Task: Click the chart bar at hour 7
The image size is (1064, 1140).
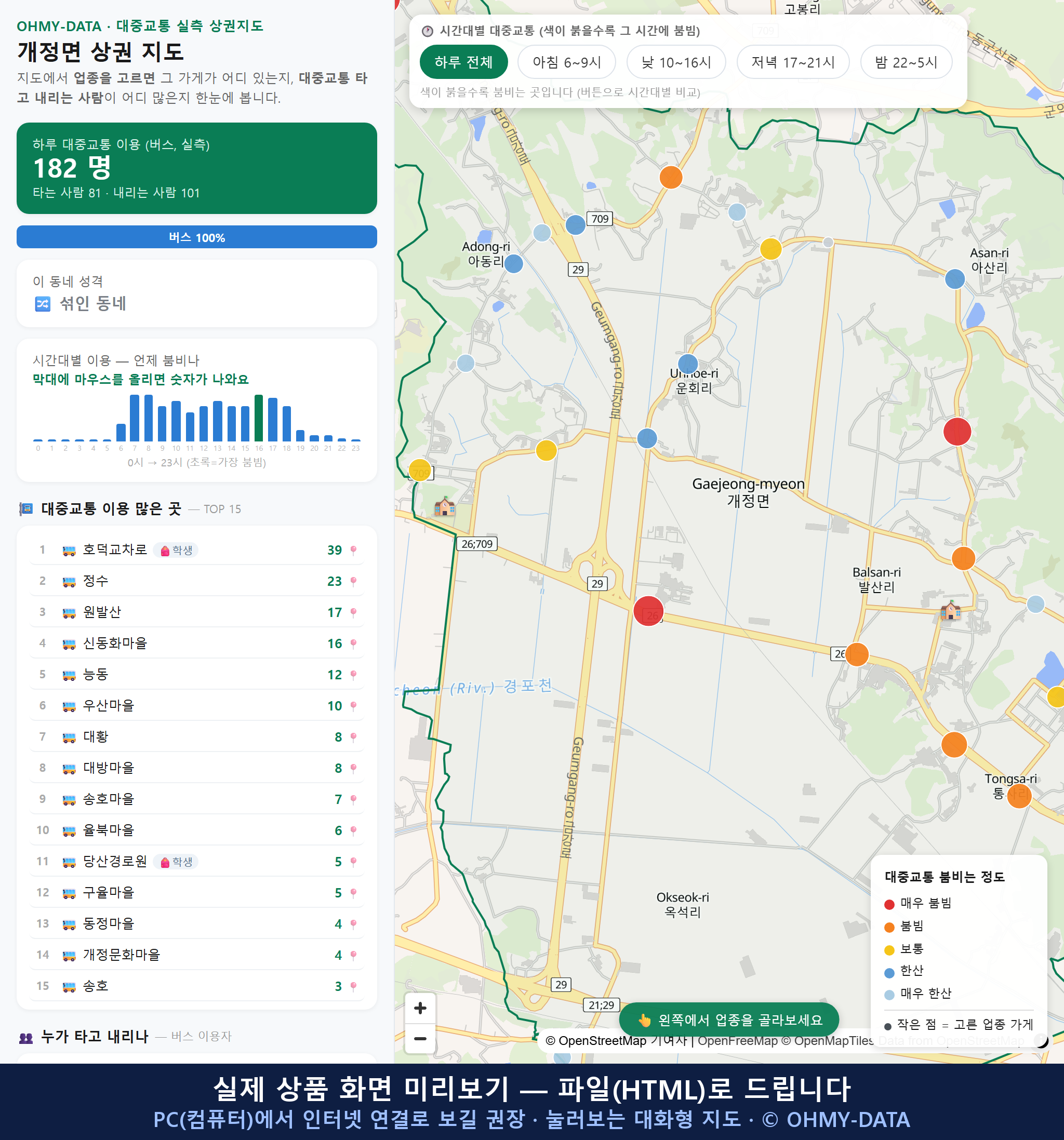Action: pyautogui.click(x=134, y=418)
